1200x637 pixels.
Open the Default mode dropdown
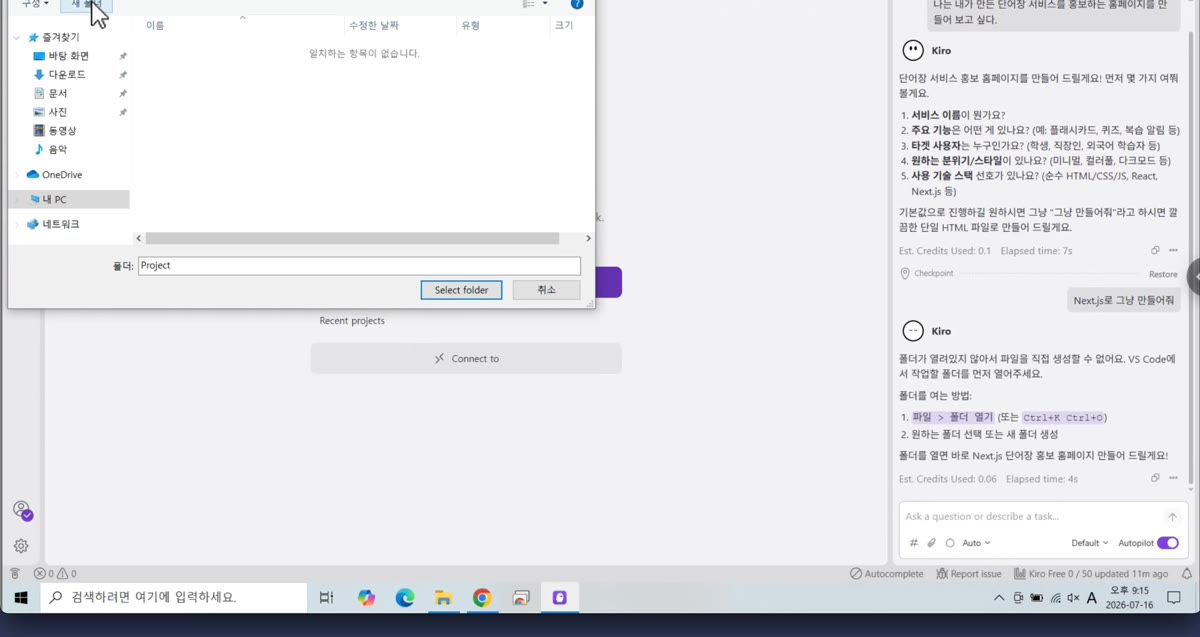[x=1090, y=543]
